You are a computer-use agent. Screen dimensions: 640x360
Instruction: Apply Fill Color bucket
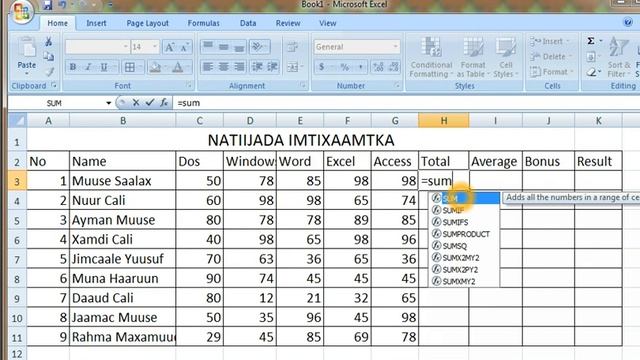tap(155, 67)
